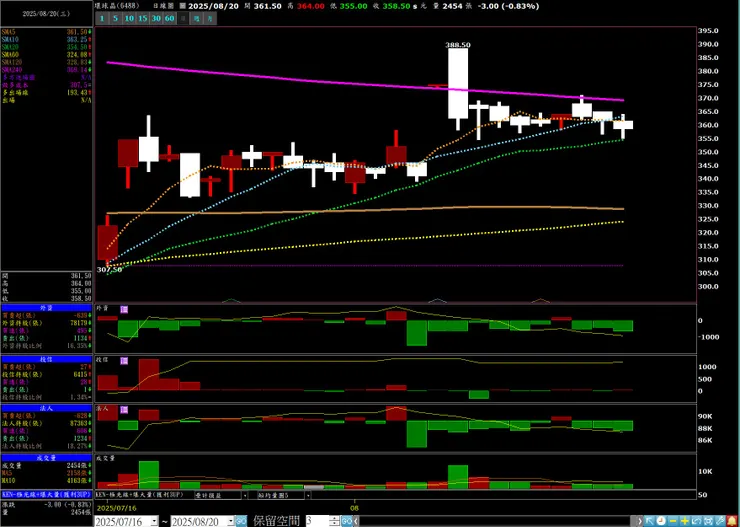Switch to the 10-minute chart interval
The image size is (740, 527).
tap(129, 19)
